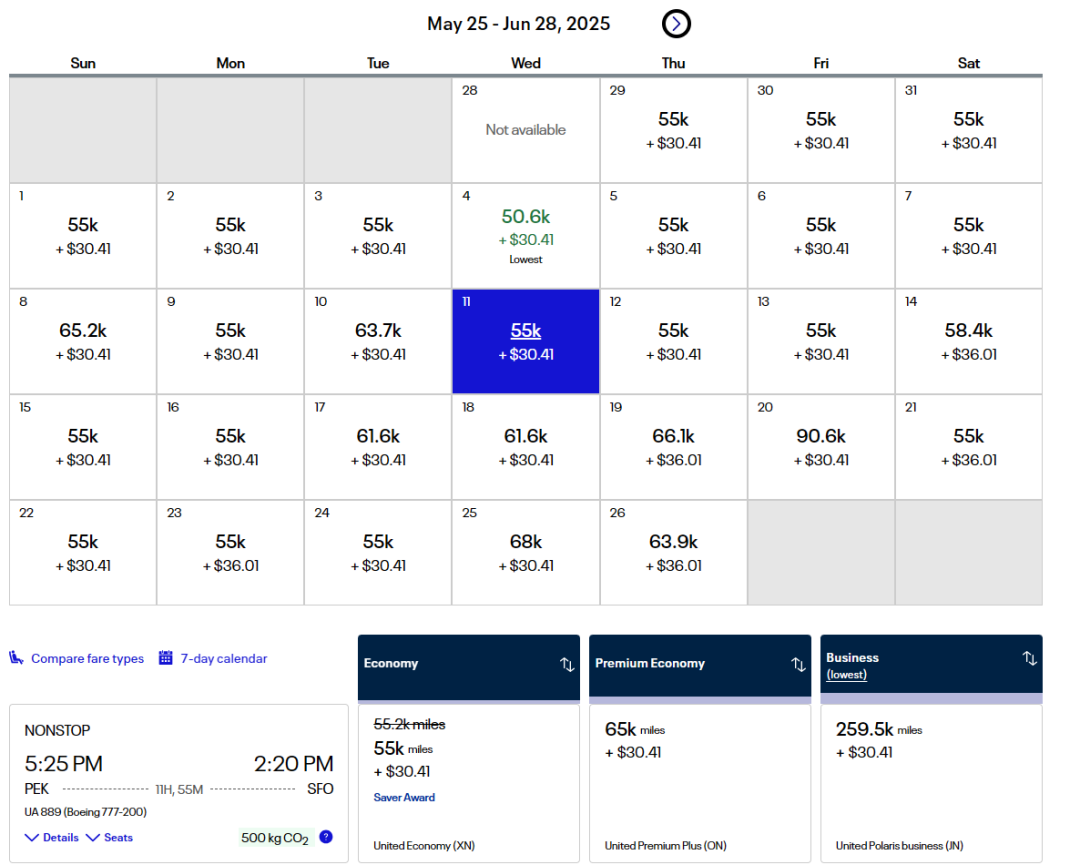This screenshot has width=1080, height=865.
Task: Expand the Seats dropdown
Action: (x=93, y=837)
